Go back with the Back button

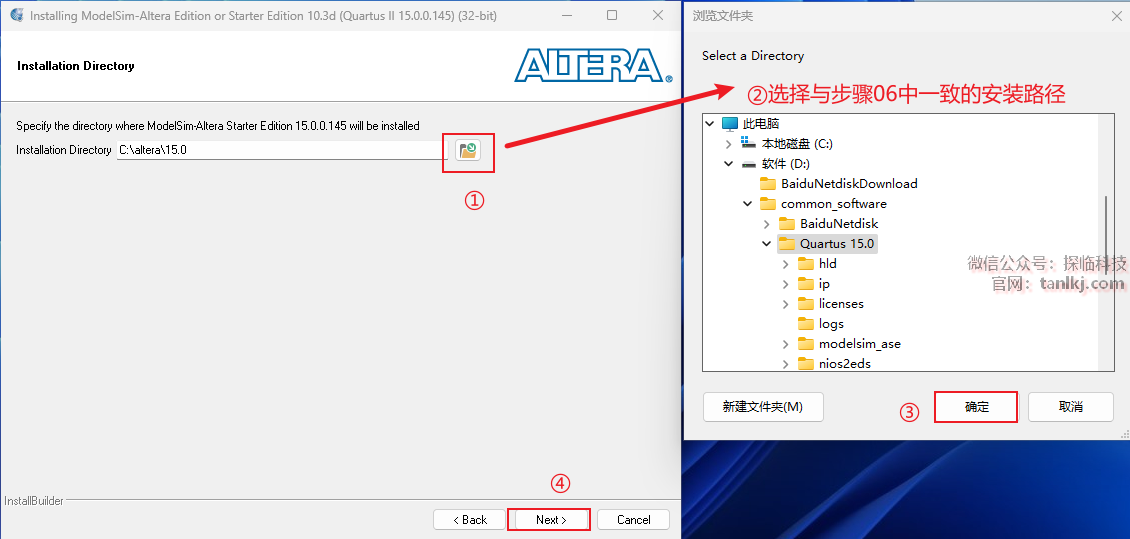[469, 520]
